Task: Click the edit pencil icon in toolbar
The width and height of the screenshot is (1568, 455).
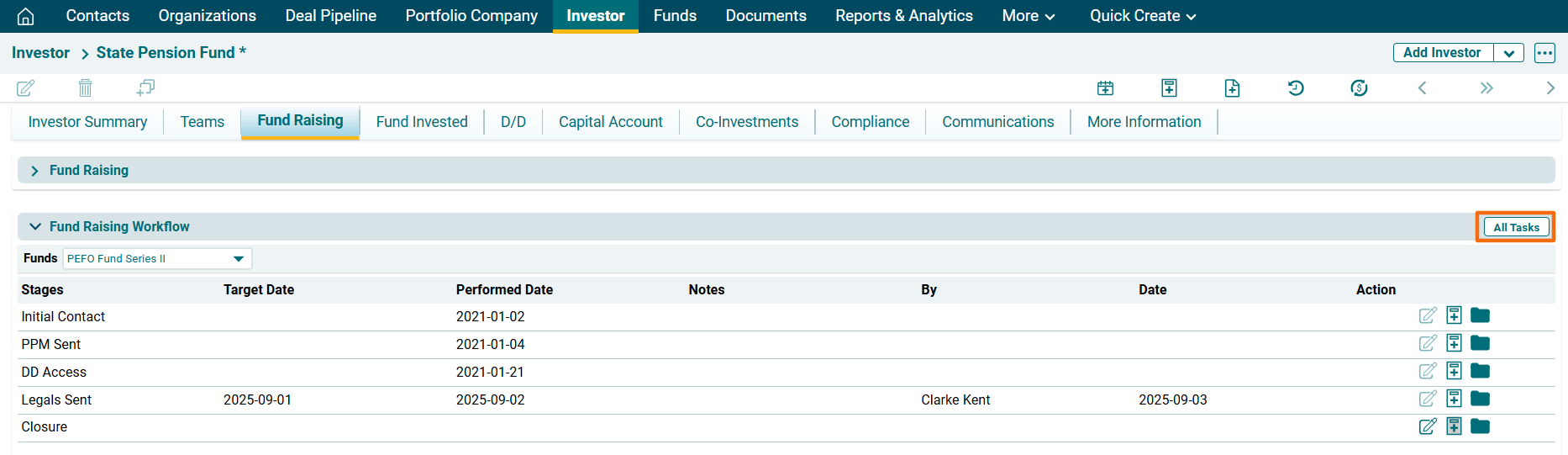Action: pyautogui.click(x=26, y=87)
